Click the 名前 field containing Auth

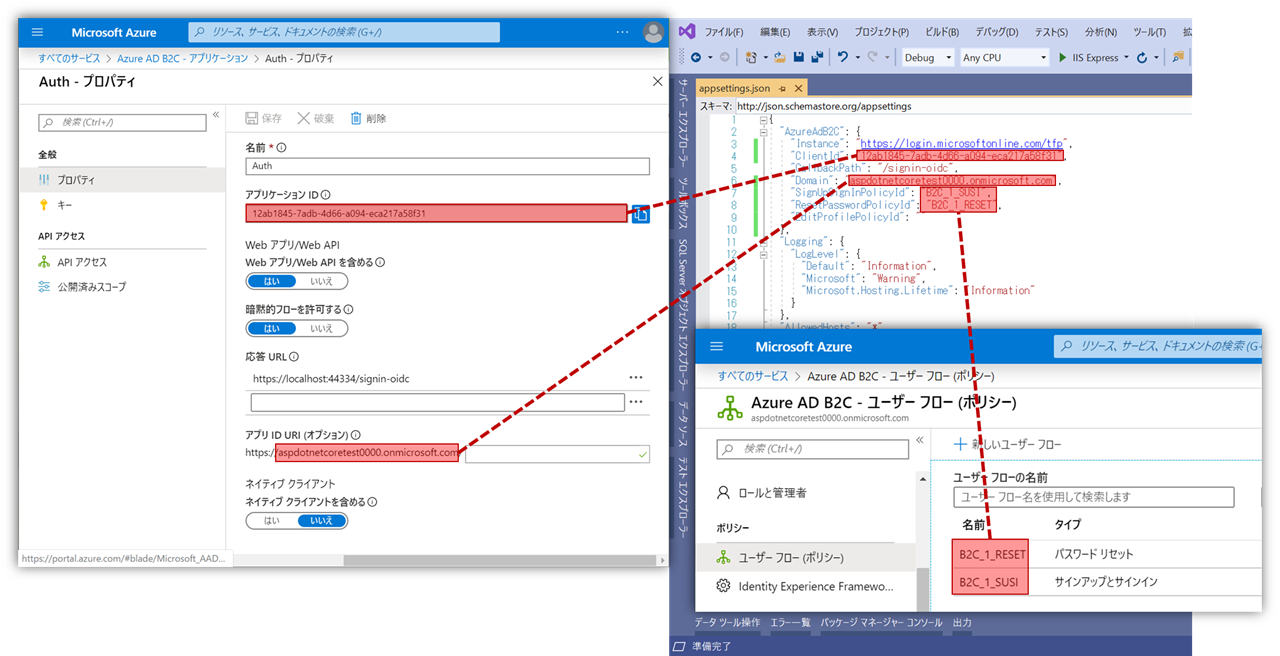point(447,166)
